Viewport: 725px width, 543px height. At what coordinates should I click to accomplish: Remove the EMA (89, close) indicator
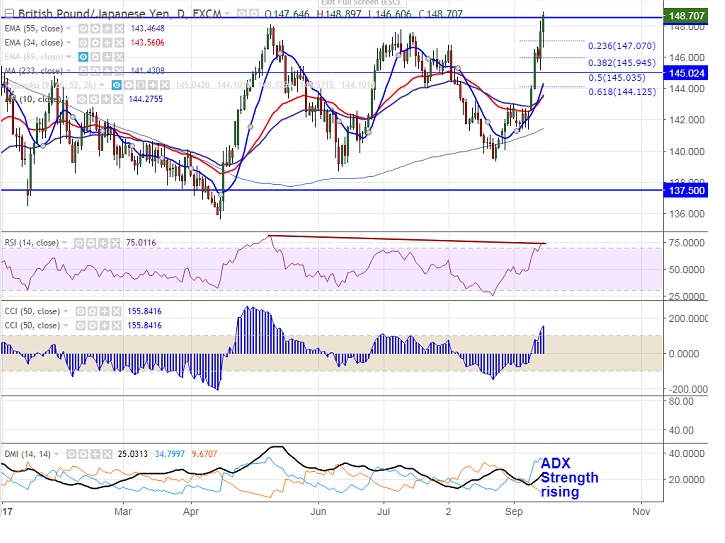(119, 57)
